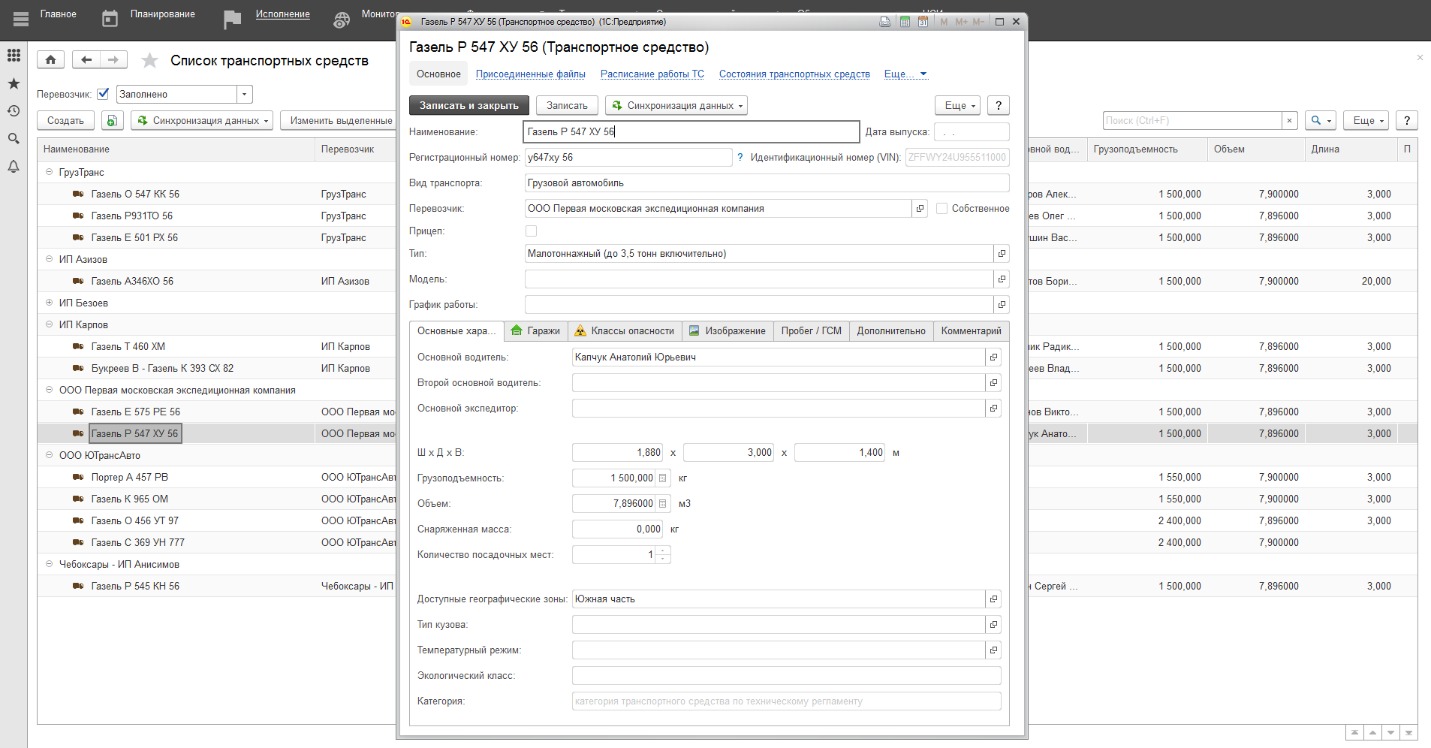Collapse the ИП Карпов group

[x=49, y=325]
